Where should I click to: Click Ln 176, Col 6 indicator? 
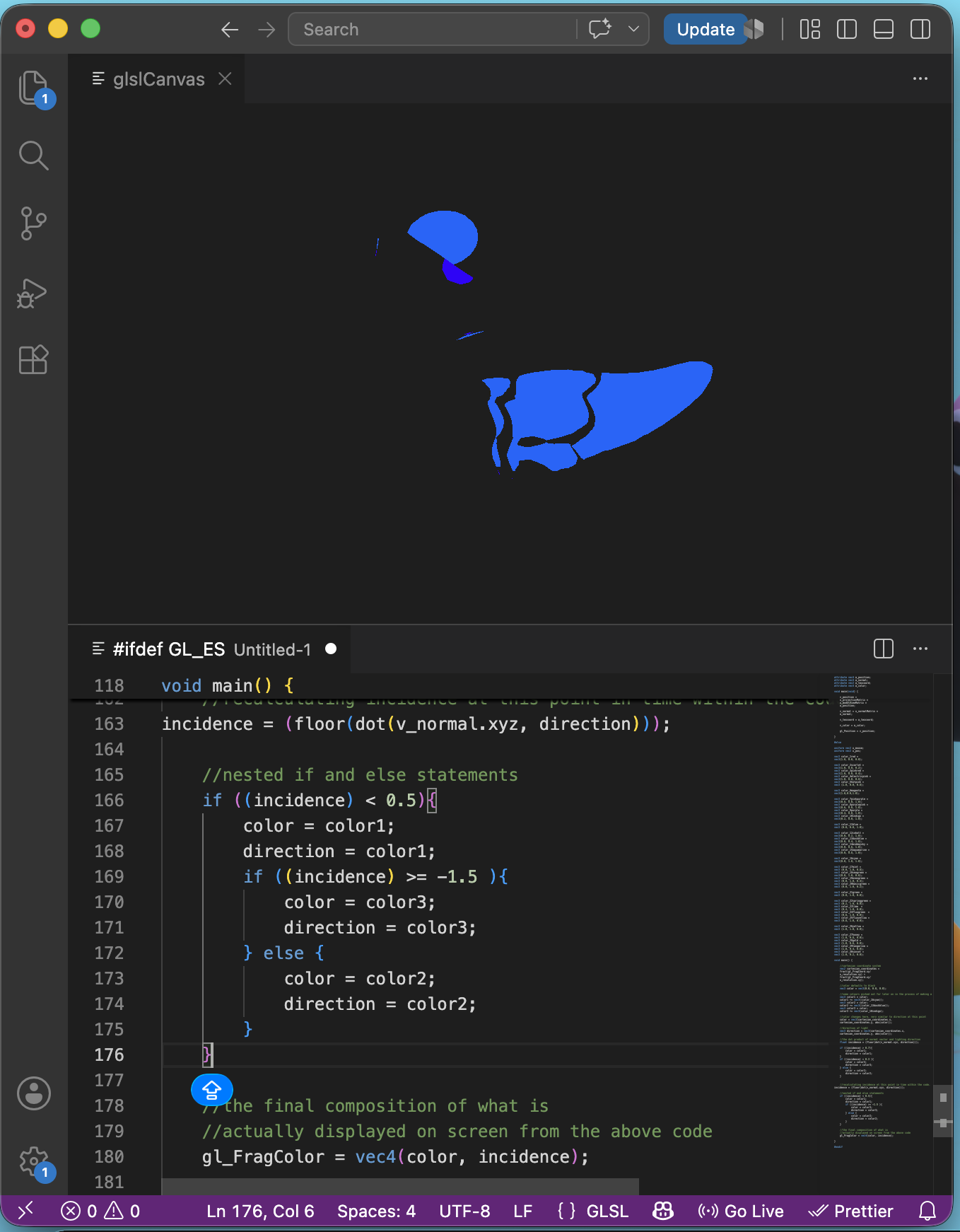click(260, 1211)
